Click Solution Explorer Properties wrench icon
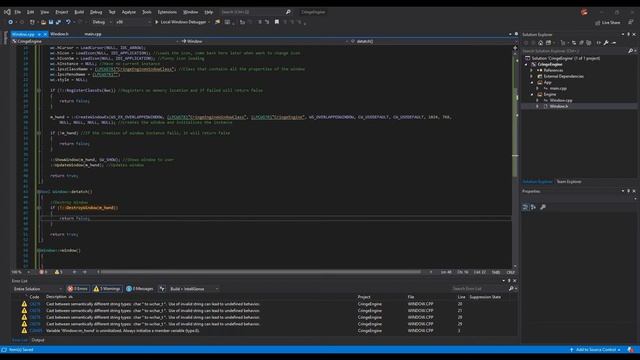This screenshot has height=360, width=640. (606, 43)
